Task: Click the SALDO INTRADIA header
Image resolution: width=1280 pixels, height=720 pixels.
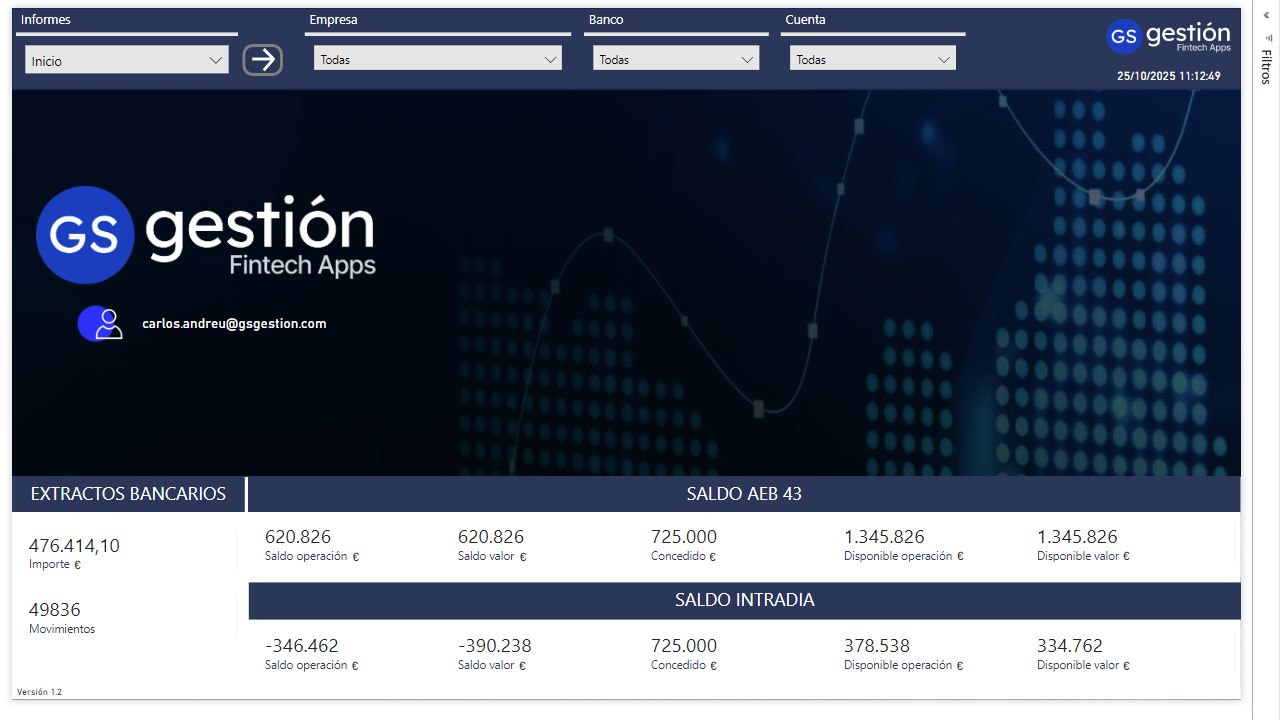Action: click(x=744, y=600)
